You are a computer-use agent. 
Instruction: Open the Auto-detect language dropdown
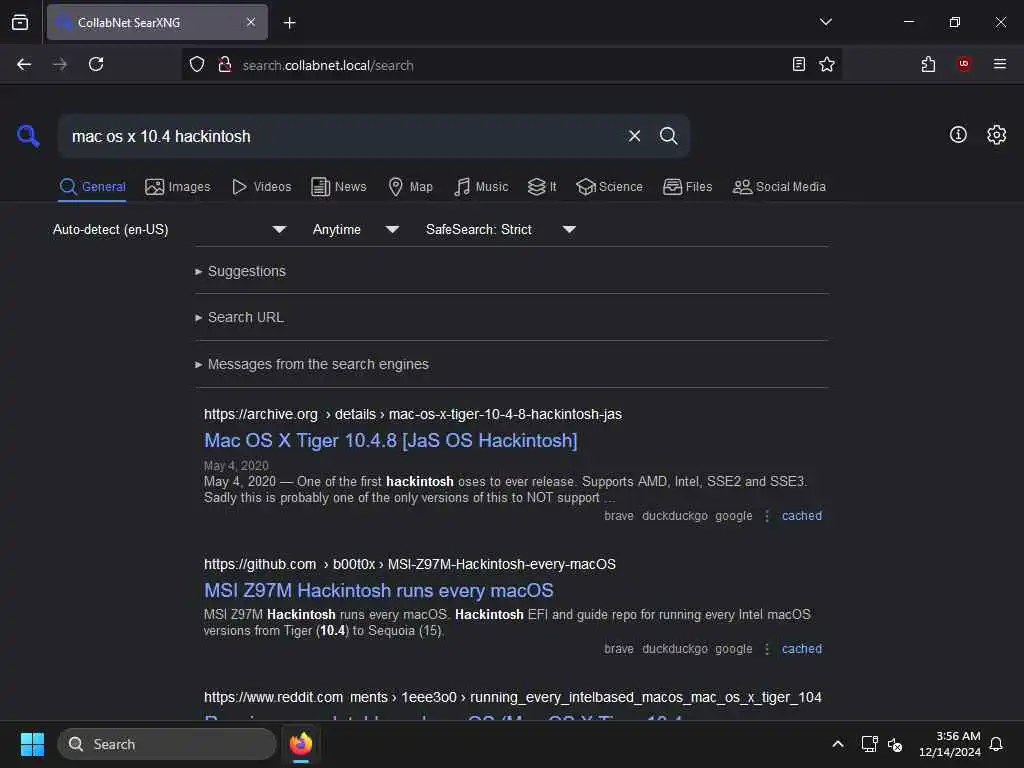click(x=169, y=229)
